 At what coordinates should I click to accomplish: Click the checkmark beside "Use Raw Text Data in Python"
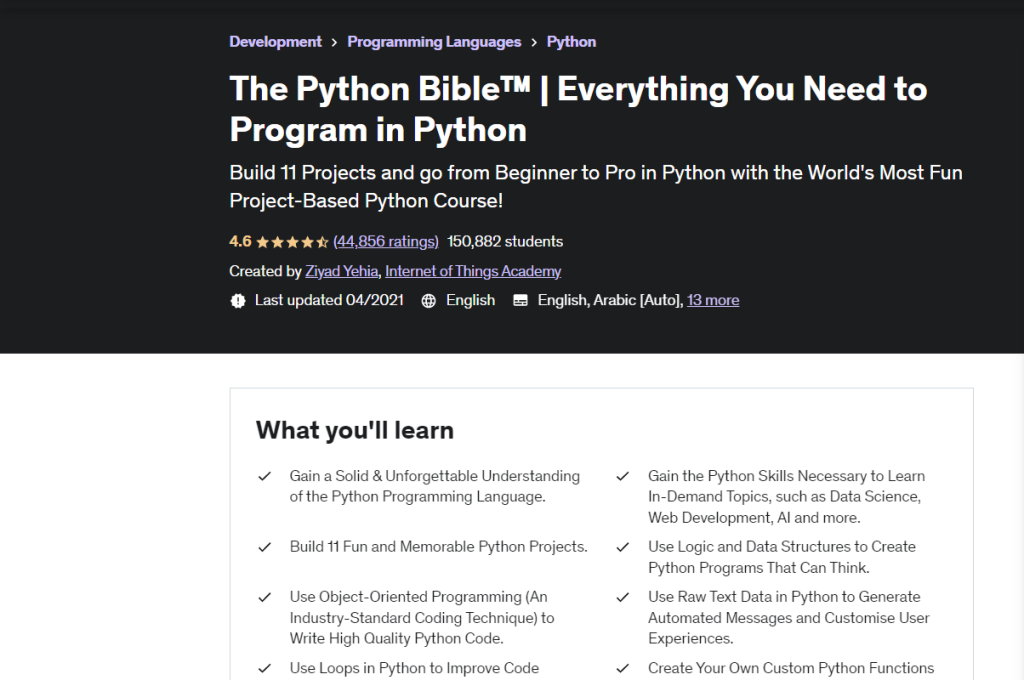(622, 597)
